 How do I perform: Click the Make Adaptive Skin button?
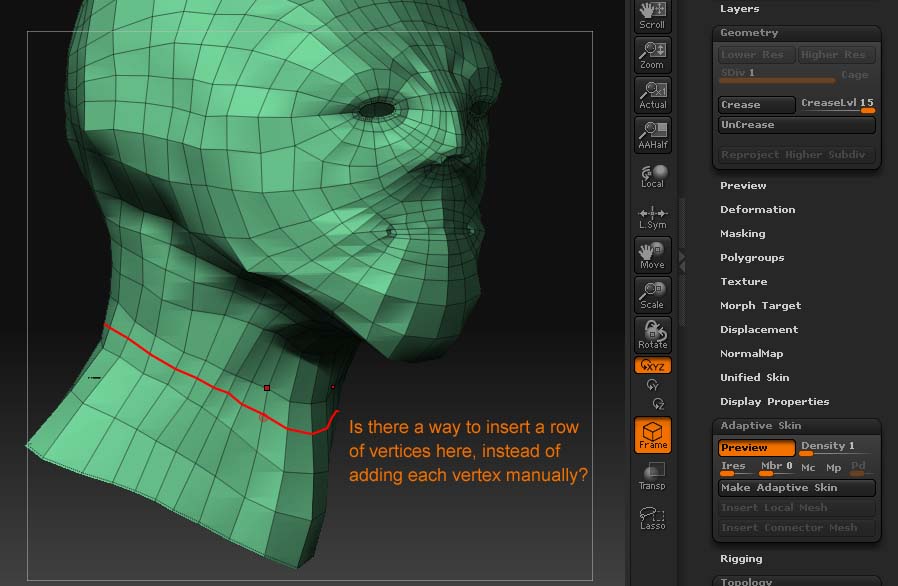pyautogui.click(x=796, y=488)
